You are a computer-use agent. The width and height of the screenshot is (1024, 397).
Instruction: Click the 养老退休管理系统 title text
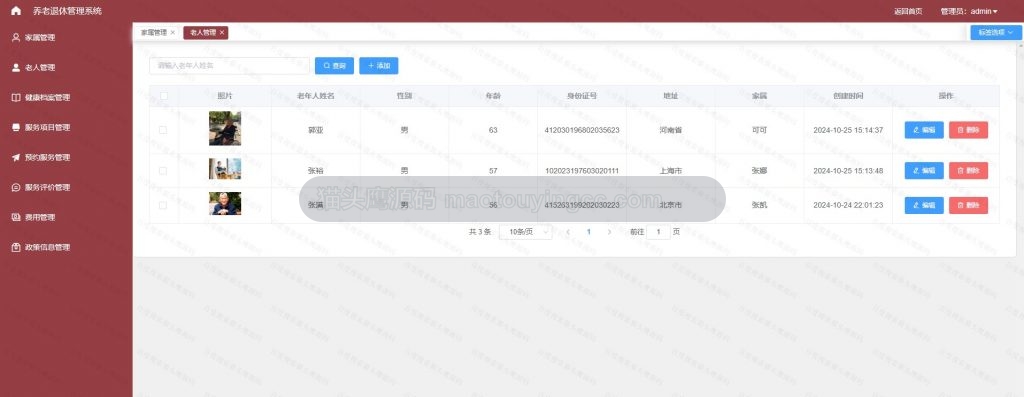coord(67,11)
